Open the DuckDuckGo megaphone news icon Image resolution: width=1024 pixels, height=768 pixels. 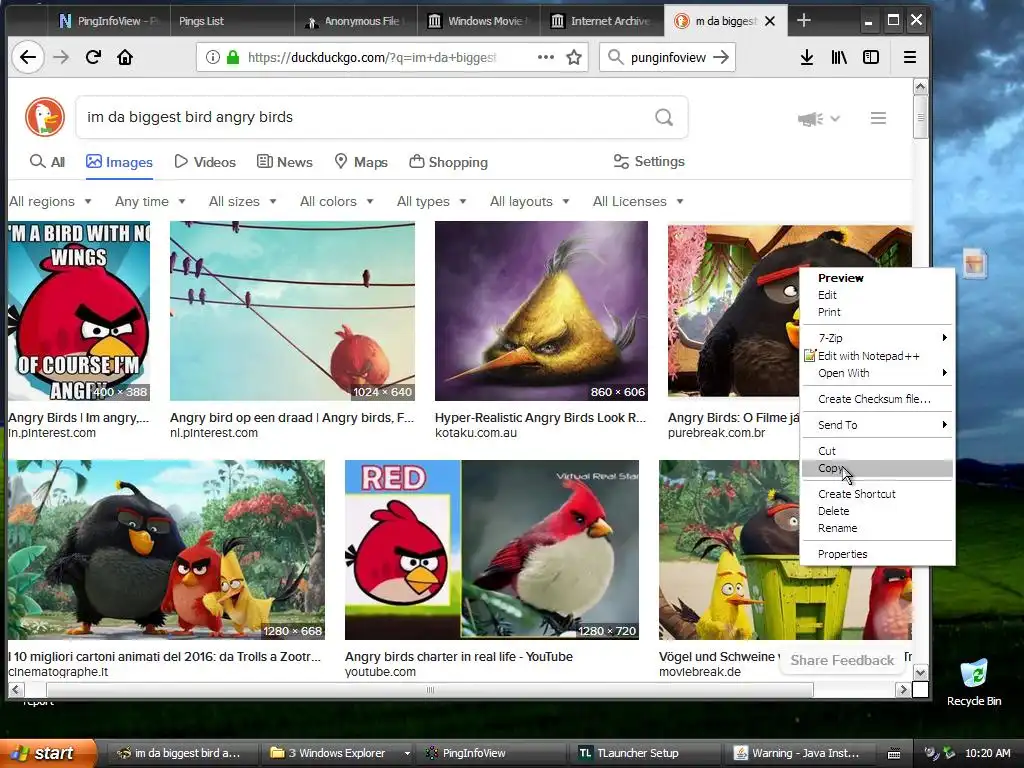pos(810,119)
